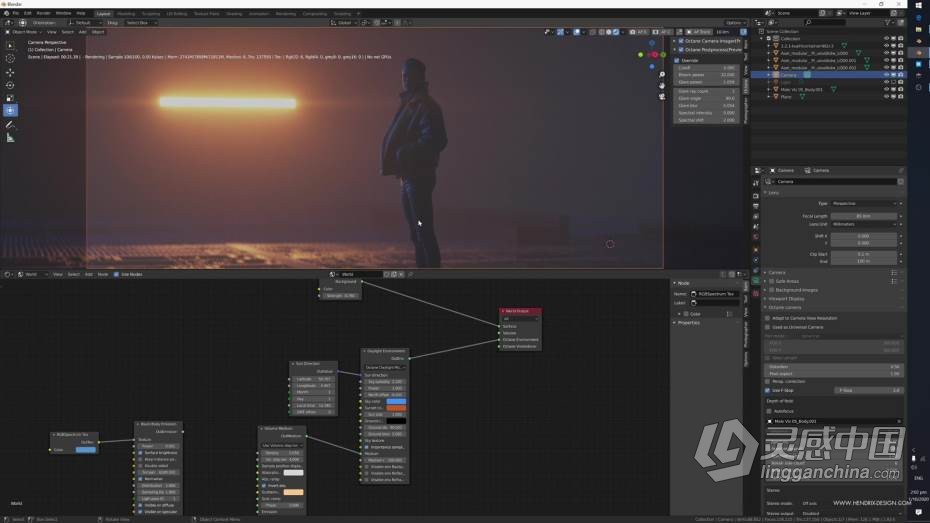Enable the Autofocus checkbox
930x523 pixels.
pyautogui.click(x=769, y=411)
